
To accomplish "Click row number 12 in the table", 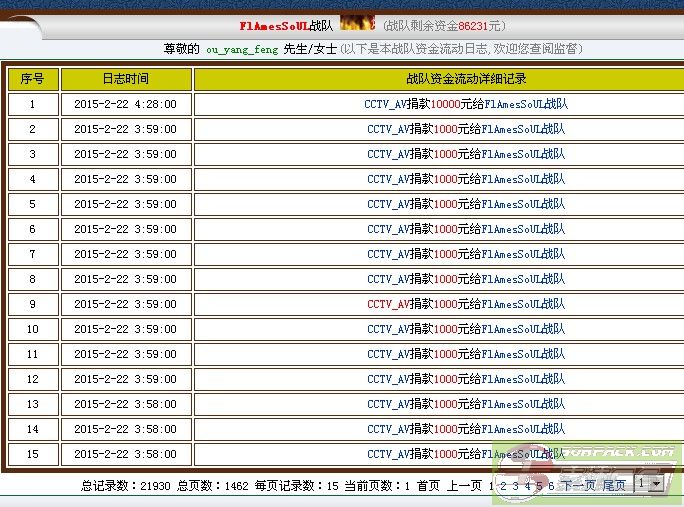I will pos(32,379).
